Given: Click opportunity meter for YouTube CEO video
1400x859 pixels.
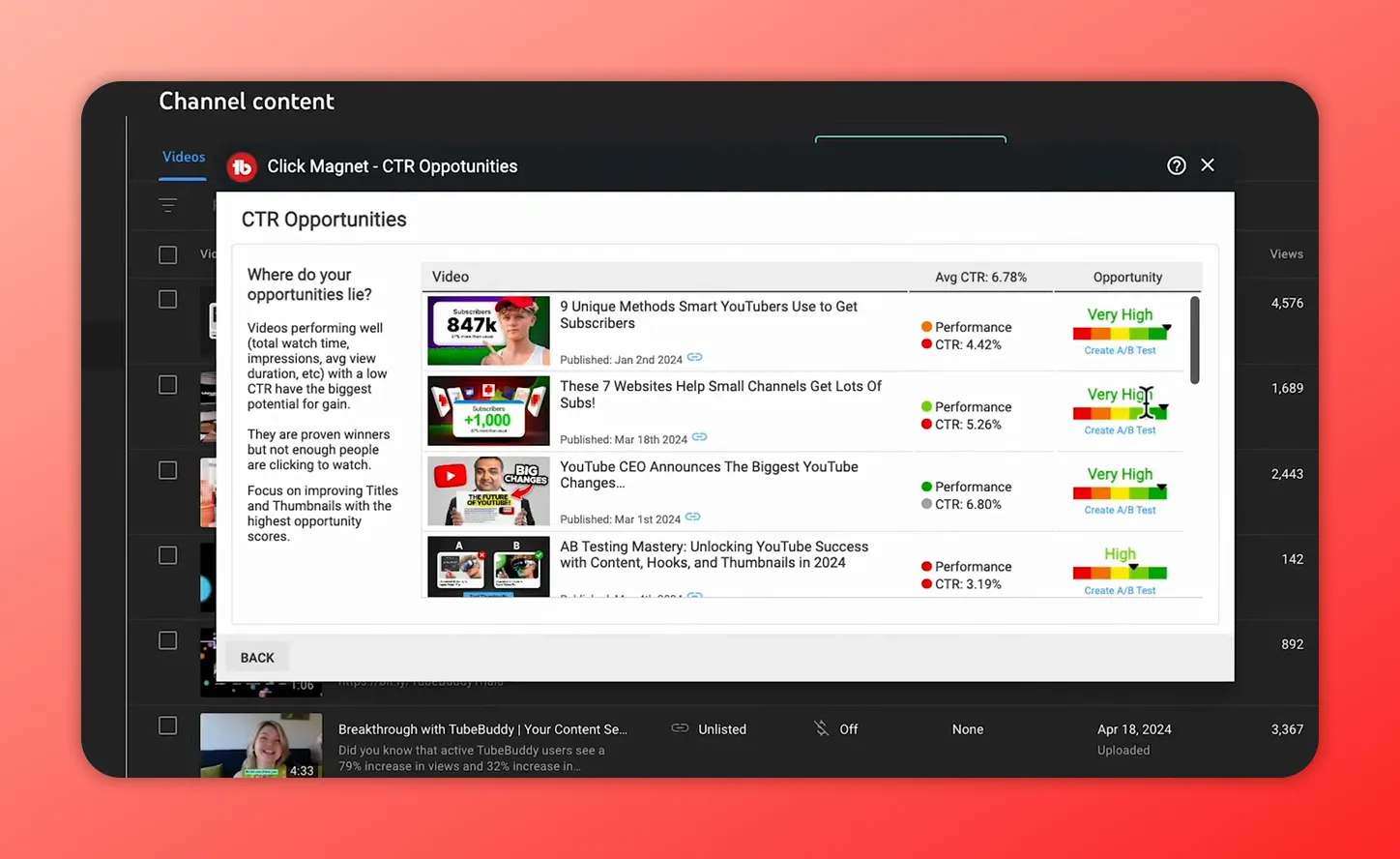Looking at the screenshot, I should (x=1120, y=493).
